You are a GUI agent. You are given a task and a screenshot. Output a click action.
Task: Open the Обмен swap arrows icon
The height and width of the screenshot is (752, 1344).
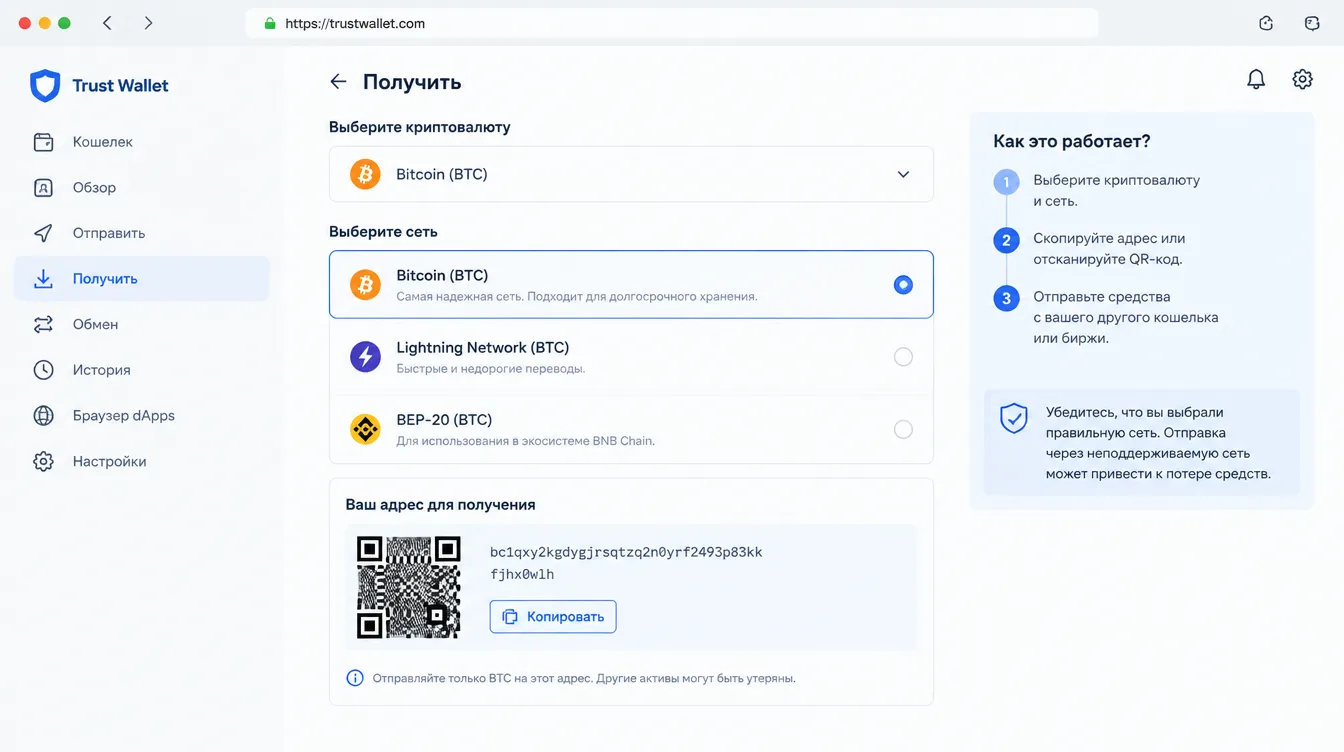(x=43, y=324)
